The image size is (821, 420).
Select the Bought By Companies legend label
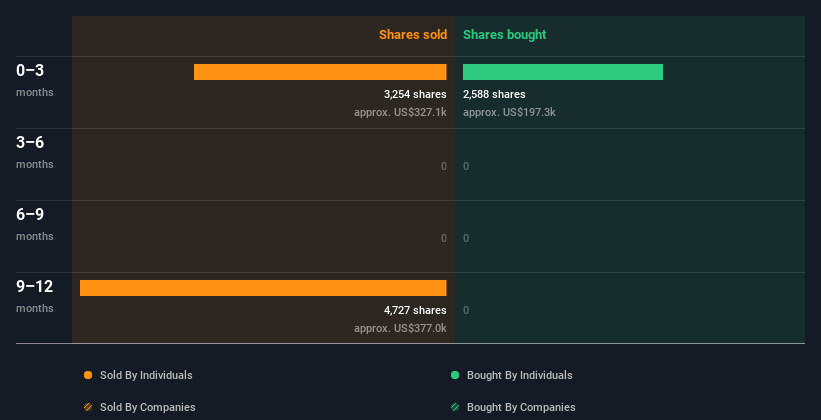click(x=521, y=407)
